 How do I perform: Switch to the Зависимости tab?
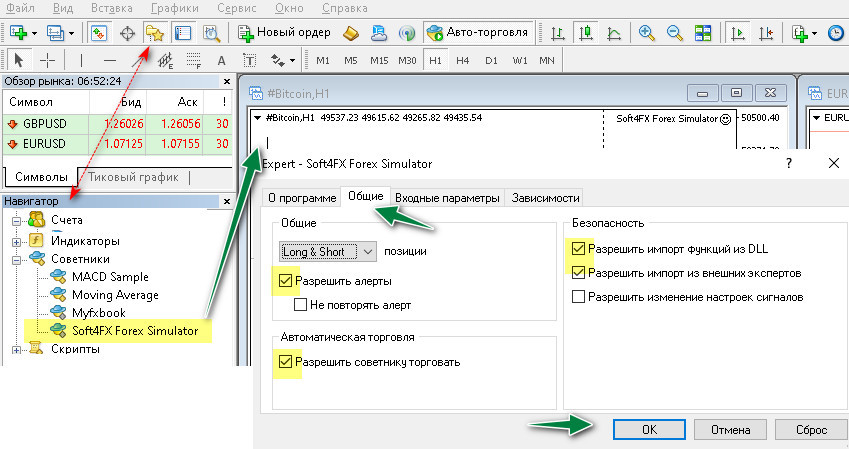tap(545, 198)
